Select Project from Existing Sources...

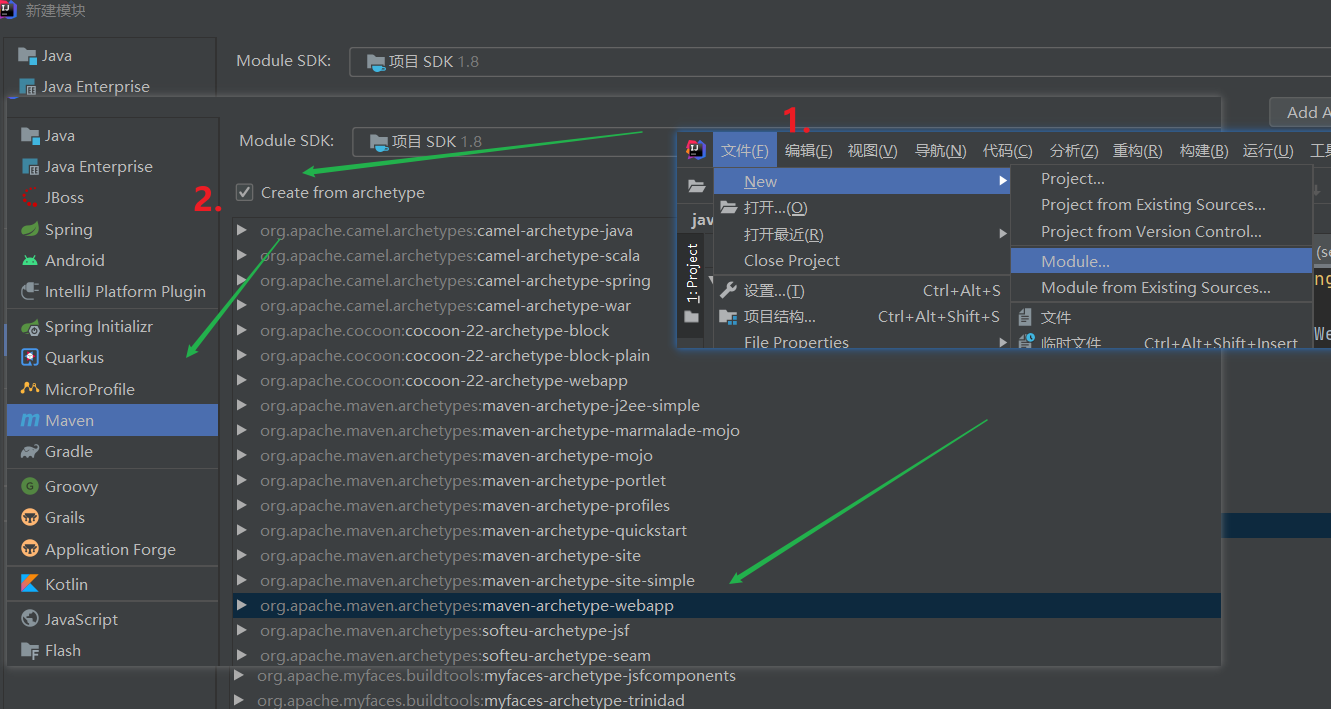click(x=1161, y=205)
